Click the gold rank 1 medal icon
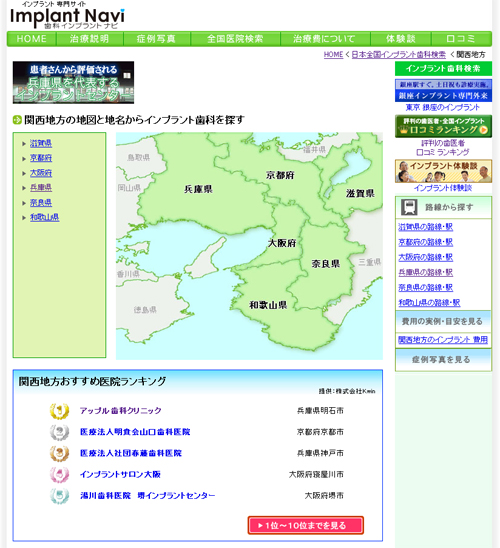This screenshot has width=500, height=548. click(59, 411)
